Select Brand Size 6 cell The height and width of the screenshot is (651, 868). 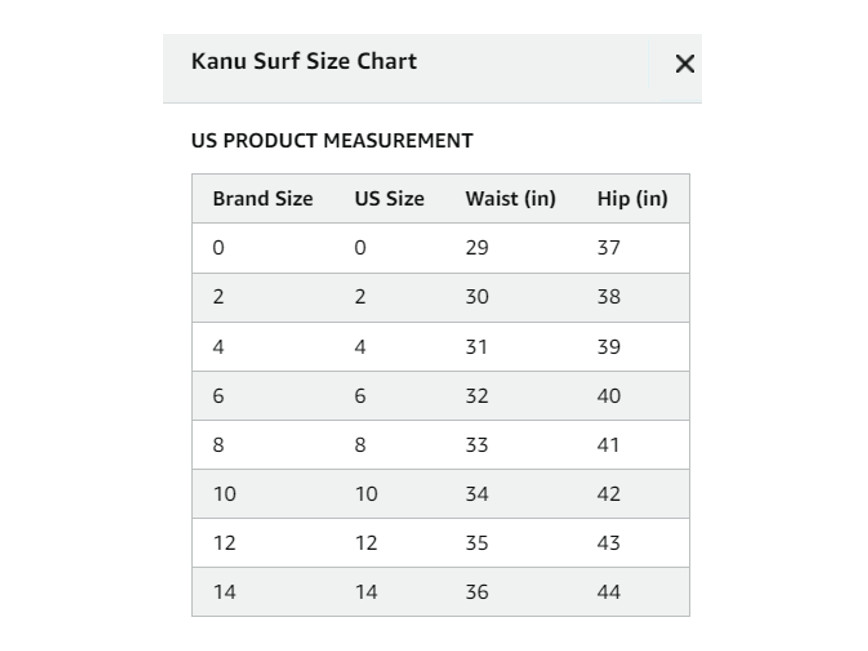[x=219, y=396]
